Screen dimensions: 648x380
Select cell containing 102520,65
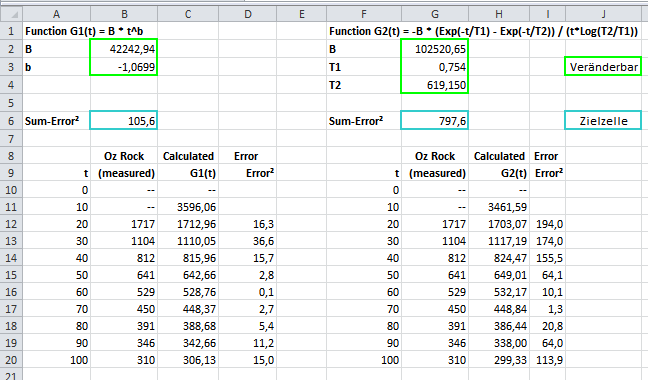tap(435, 49)
